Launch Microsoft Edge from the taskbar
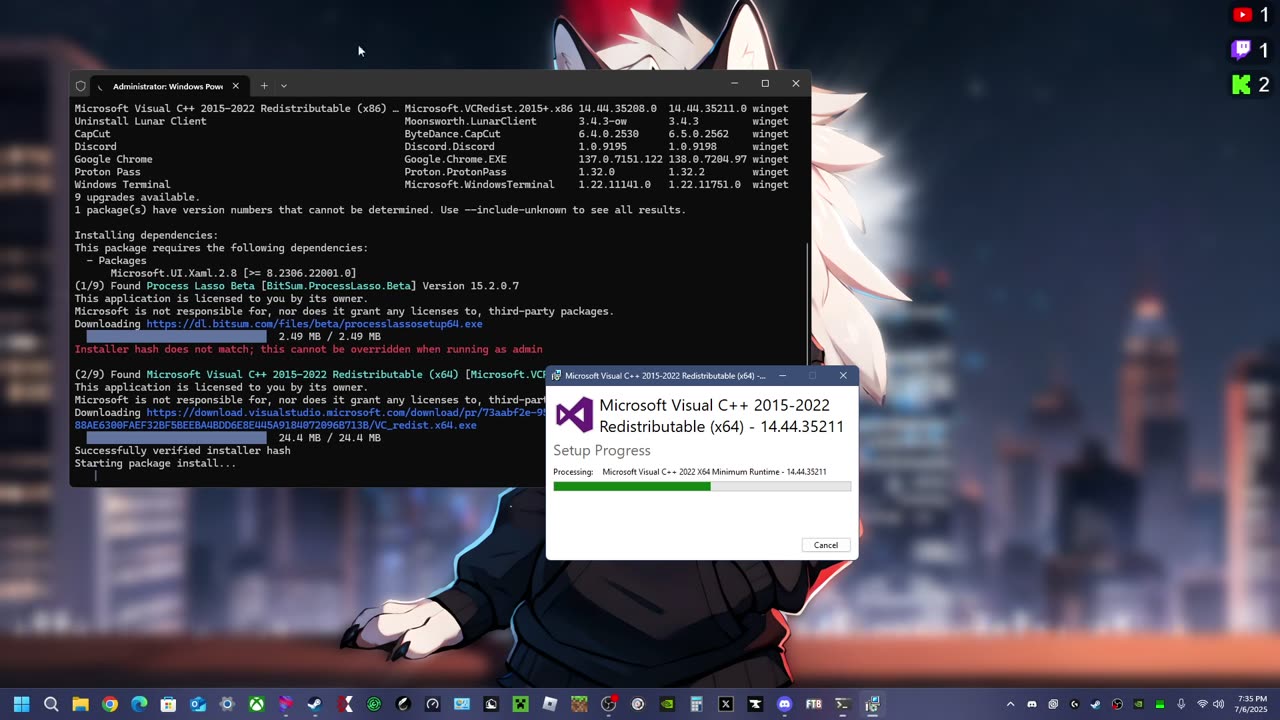Image resolution: width=1280 pixels, height=720 pixels. click(x=139, y=704)
